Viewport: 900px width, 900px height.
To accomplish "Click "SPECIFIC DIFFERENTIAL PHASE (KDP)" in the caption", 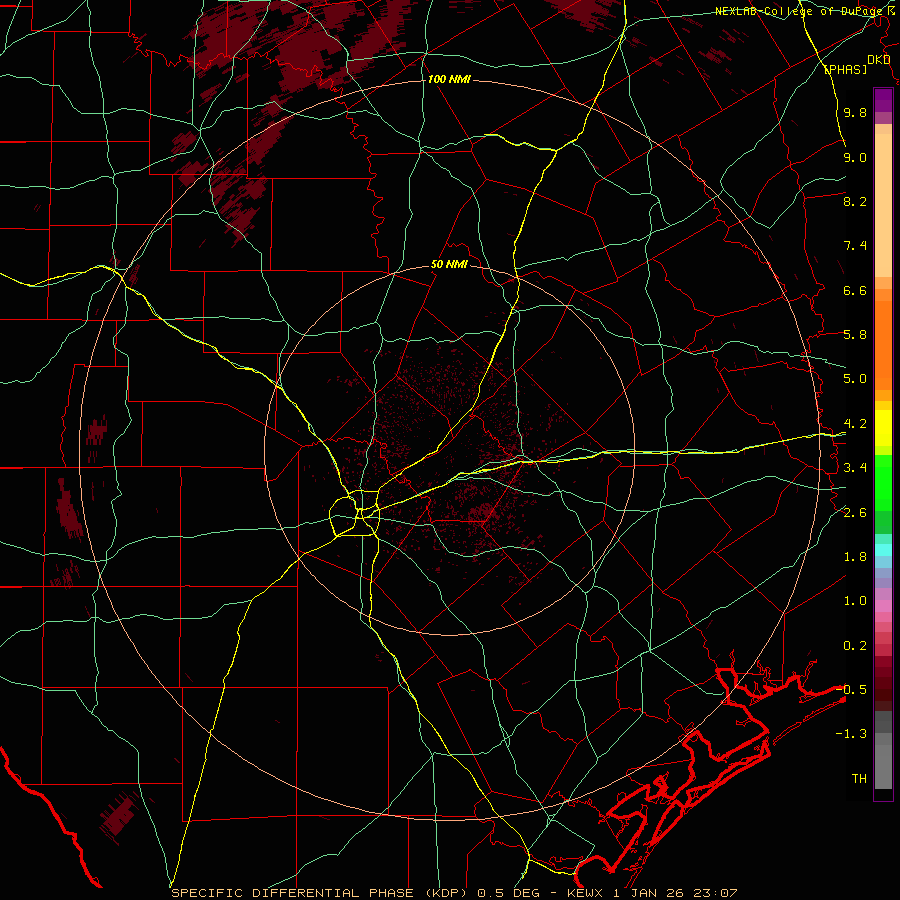I will 321,893.
